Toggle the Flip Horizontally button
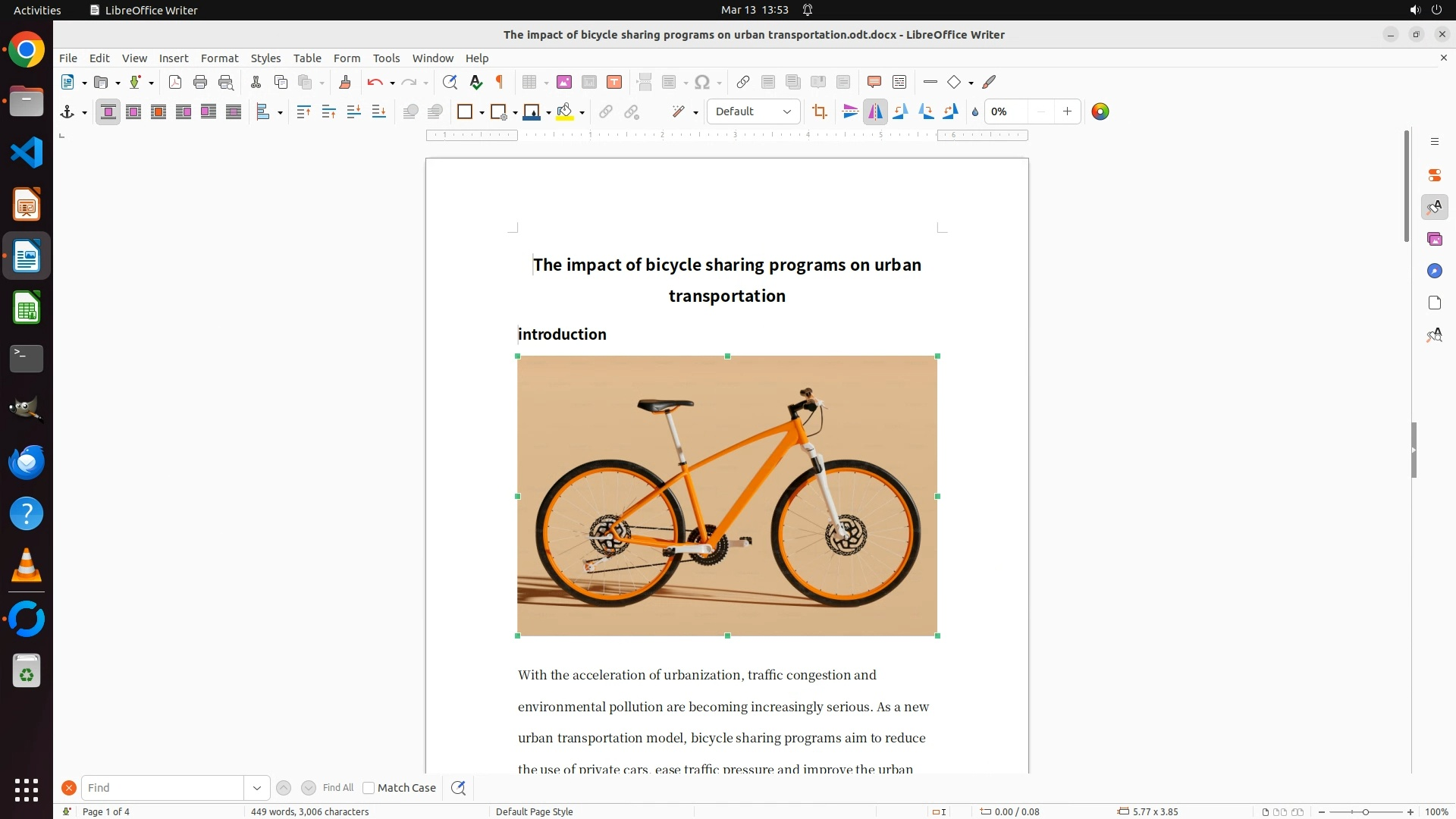This screenshot has height=819, width=1456. tap(875, 112)
